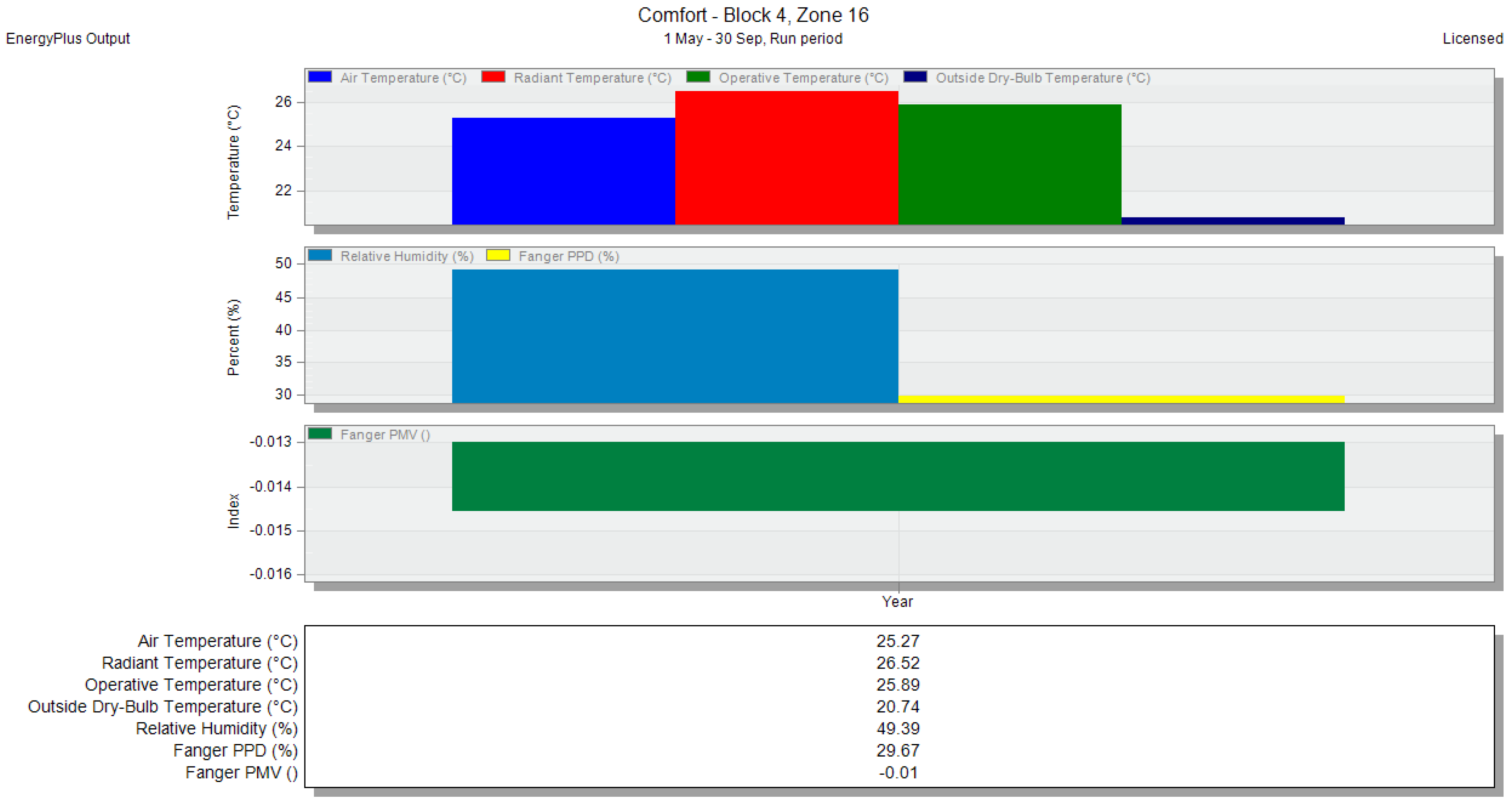Select the red Radiant Temperature bar
The height and width of the screenshot is (806, 1512).
click(786, 157)
